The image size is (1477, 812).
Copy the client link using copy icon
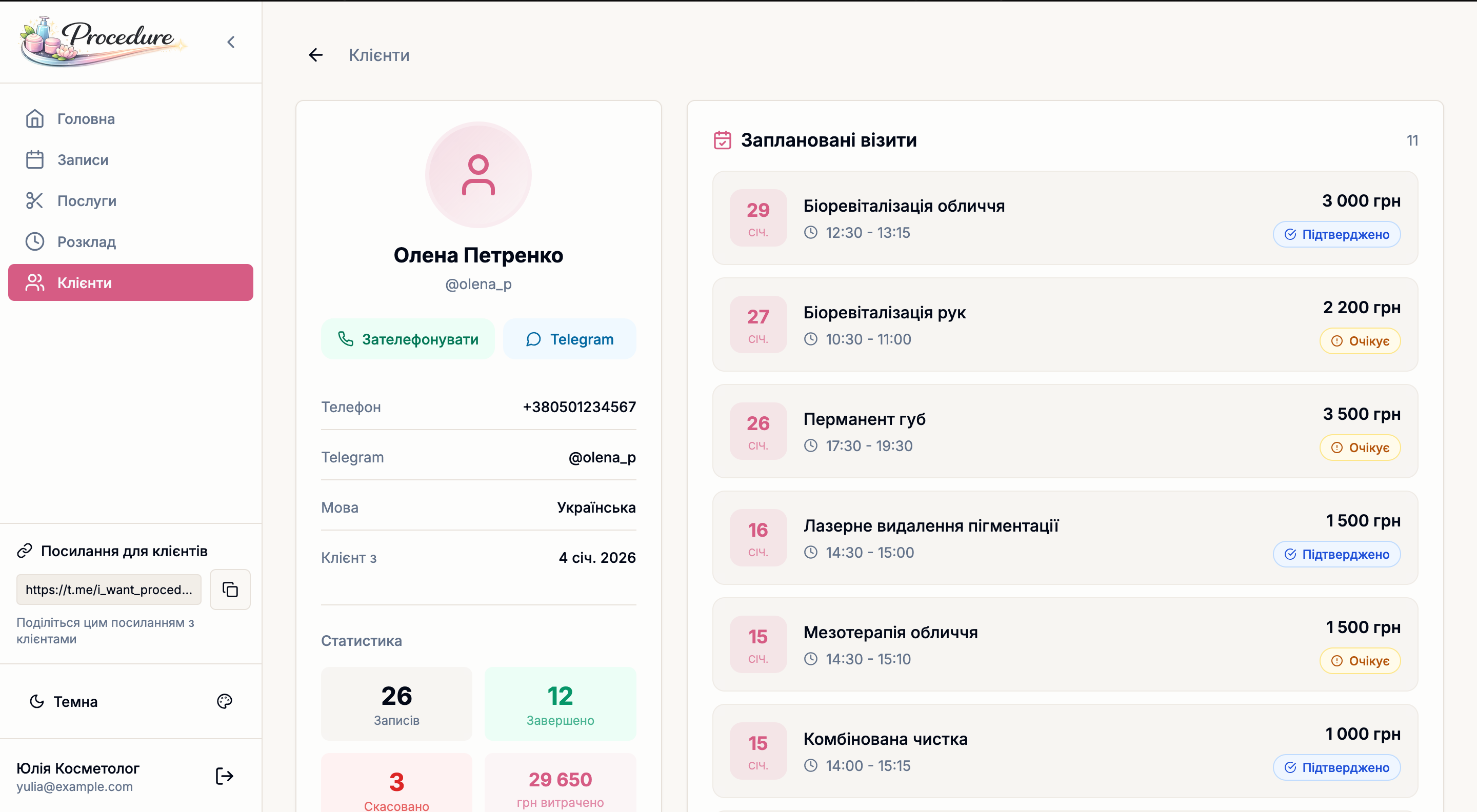point(229,589)
